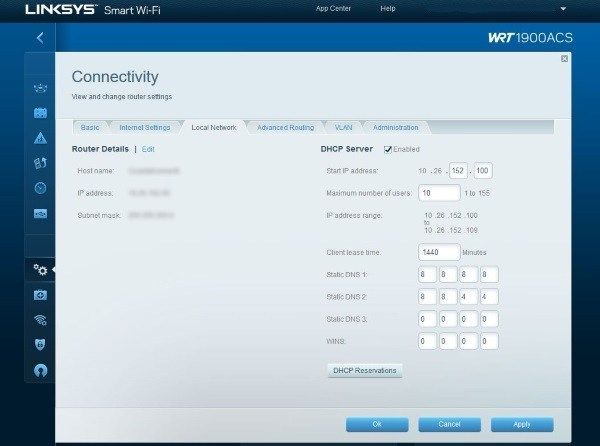Open Speed Test sidebar icon
This screenshot has width=600, height=446.
point(41,188)
